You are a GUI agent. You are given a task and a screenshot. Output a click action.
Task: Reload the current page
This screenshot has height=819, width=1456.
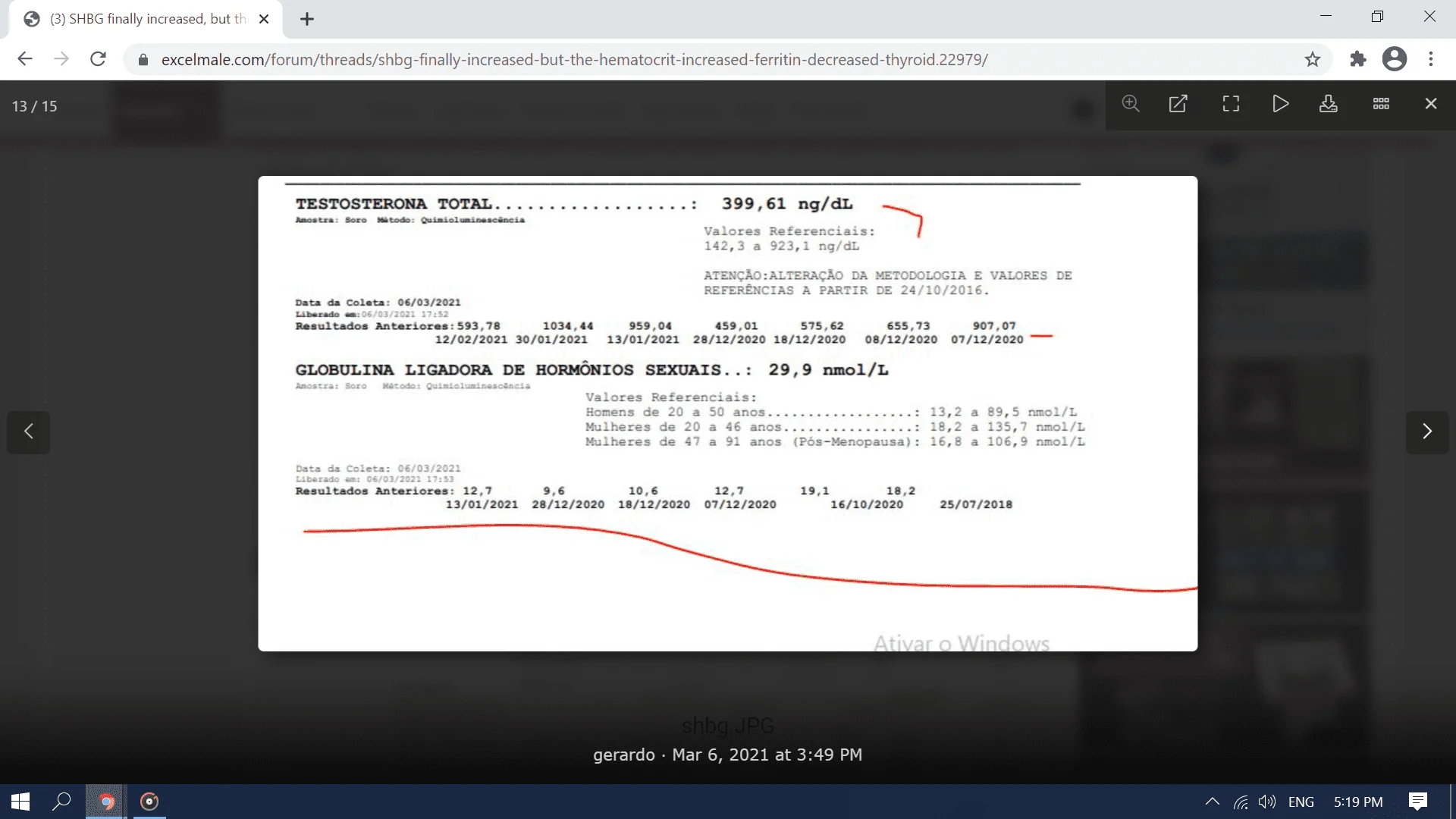pyautogui.click(x=98, y=59)
